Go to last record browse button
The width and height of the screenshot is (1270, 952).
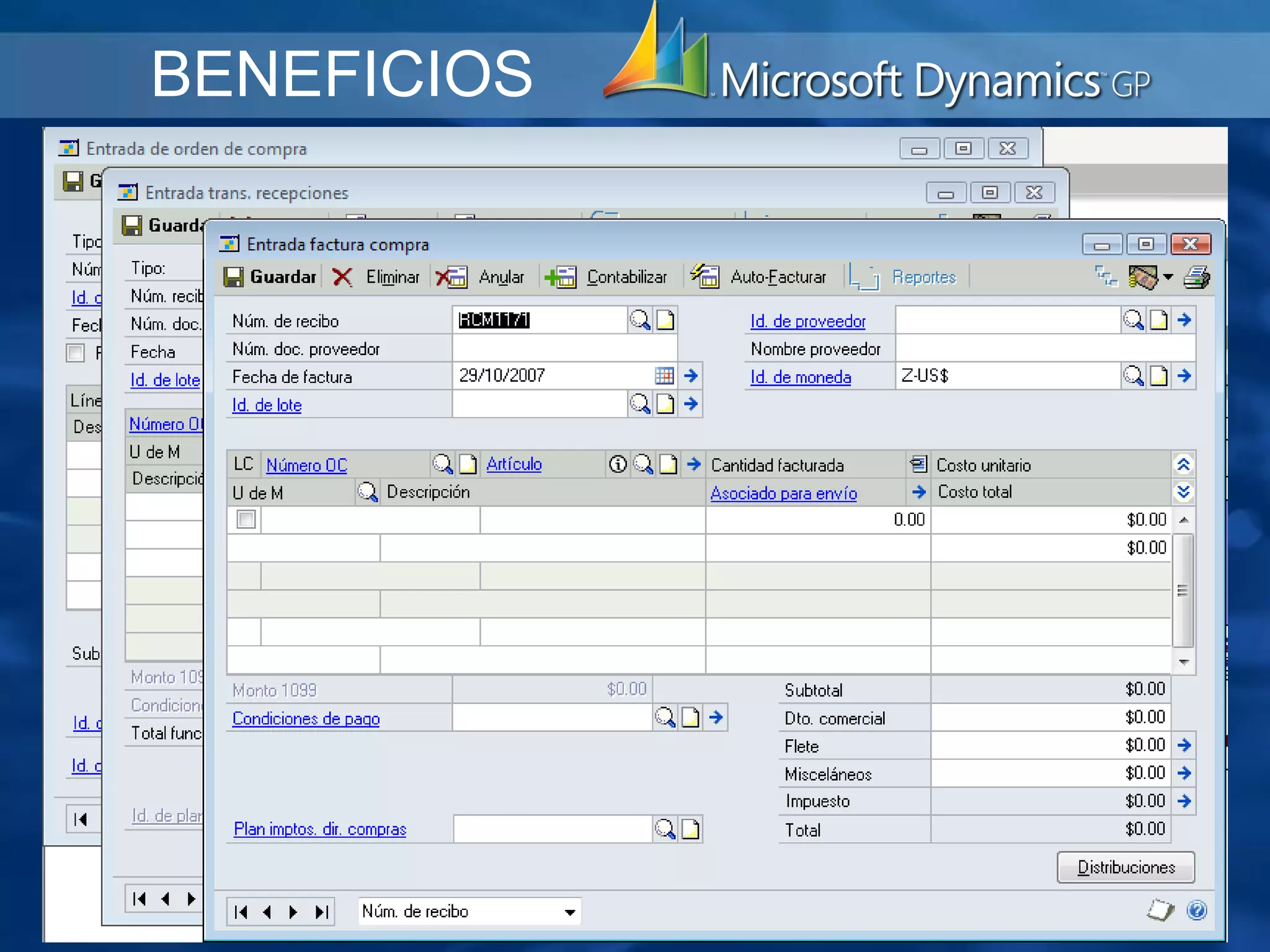(x=321, y=912)
